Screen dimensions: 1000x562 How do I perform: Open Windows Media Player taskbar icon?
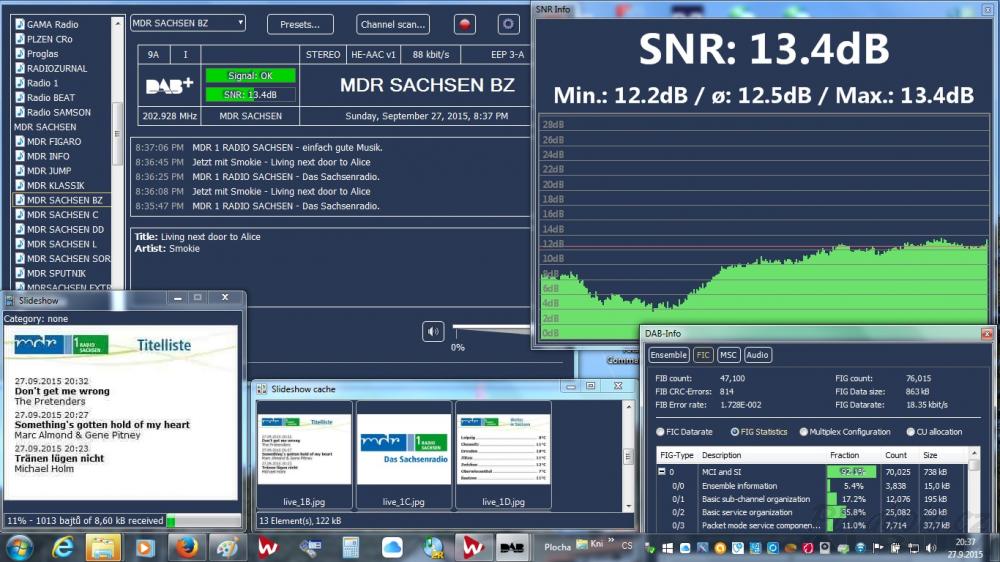[x=145, y=548]
